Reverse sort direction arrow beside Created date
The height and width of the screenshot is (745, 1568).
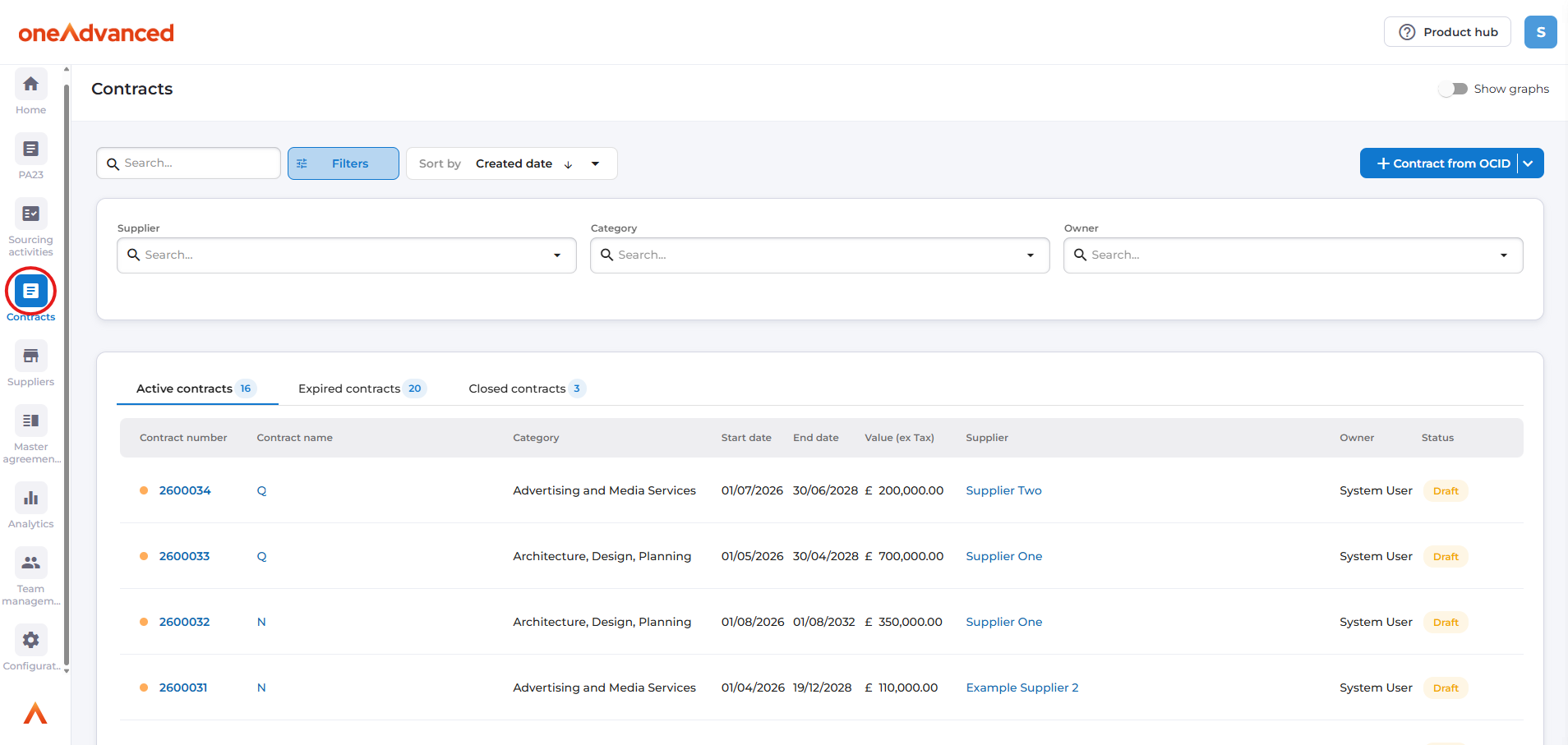pyautogui.click(x=568, y=164)
